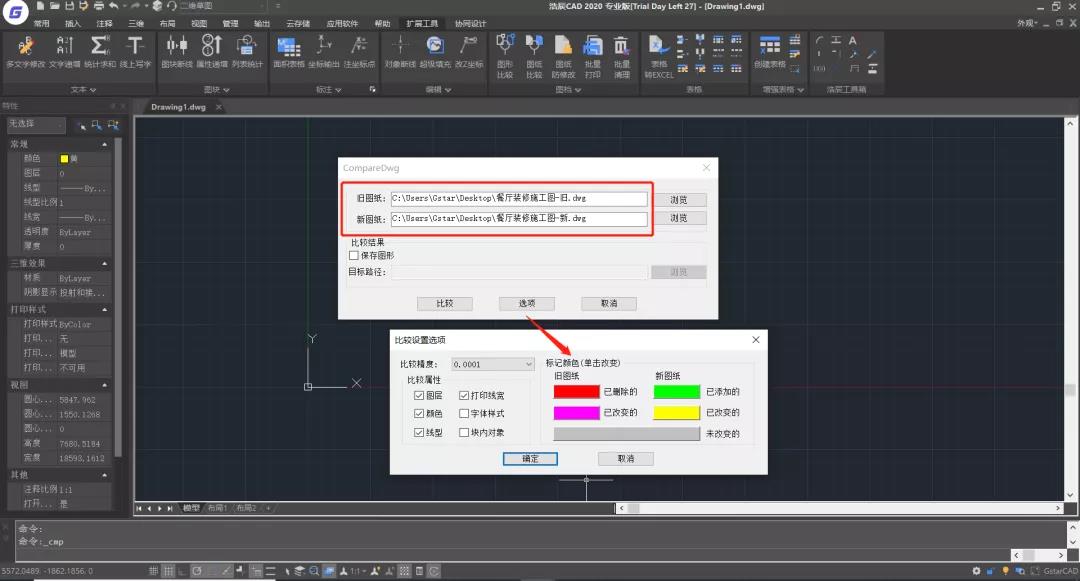
Task: Change the red 已删除的 marker color
Action: point(576,391)
